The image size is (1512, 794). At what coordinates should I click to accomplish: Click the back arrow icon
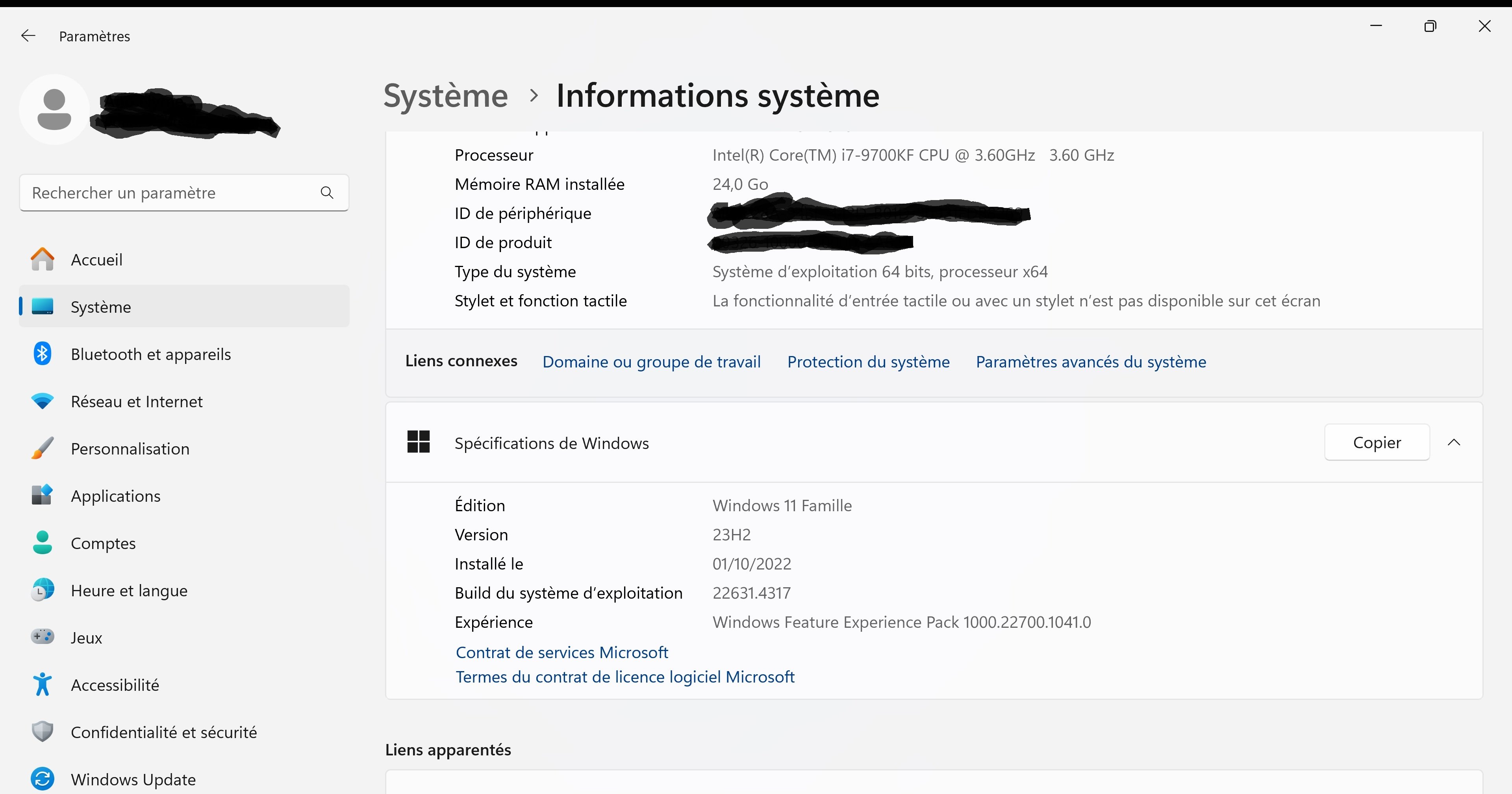point(28,36)
